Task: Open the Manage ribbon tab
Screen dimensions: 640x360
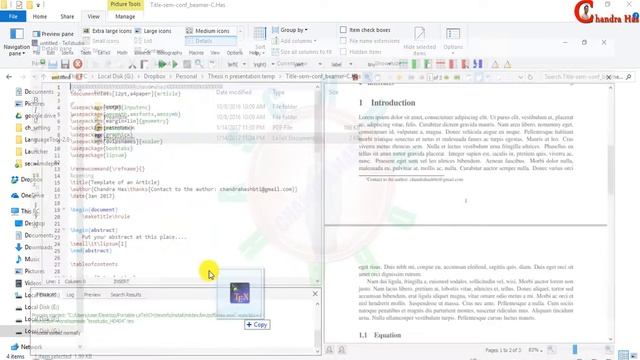Action: 125,17
